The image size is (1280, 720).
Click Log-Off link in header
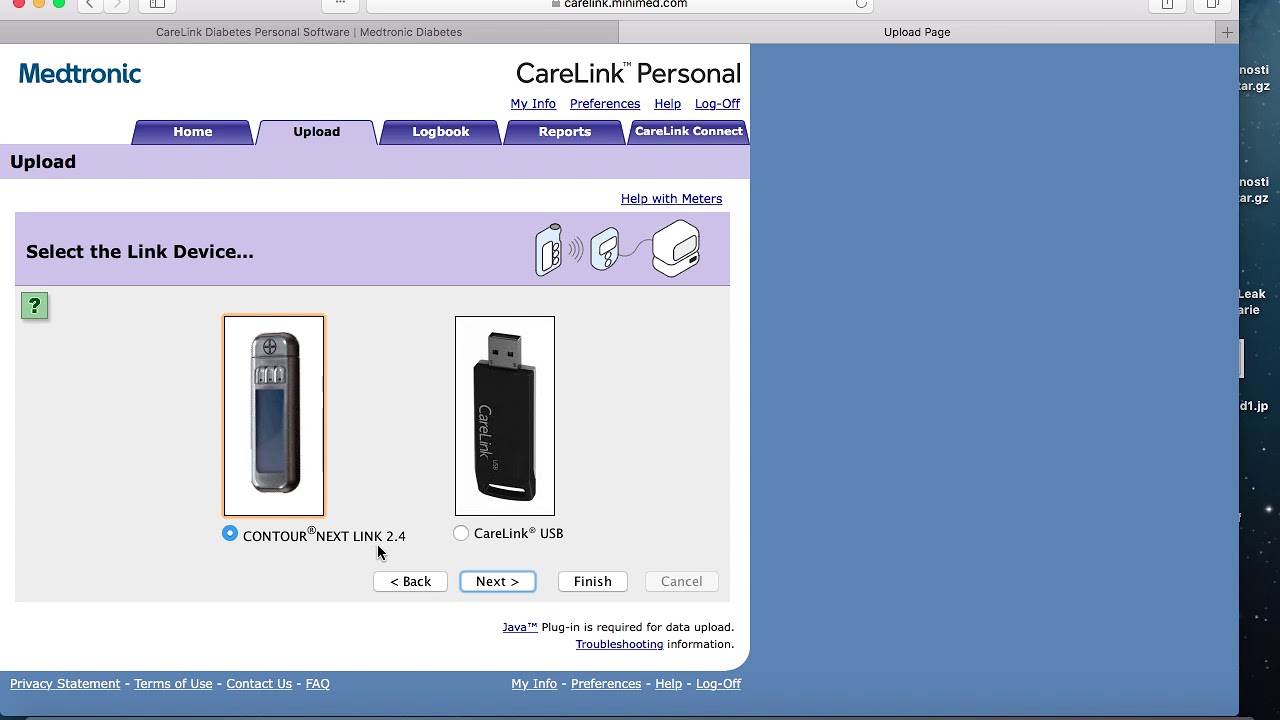tap(717, 104)
